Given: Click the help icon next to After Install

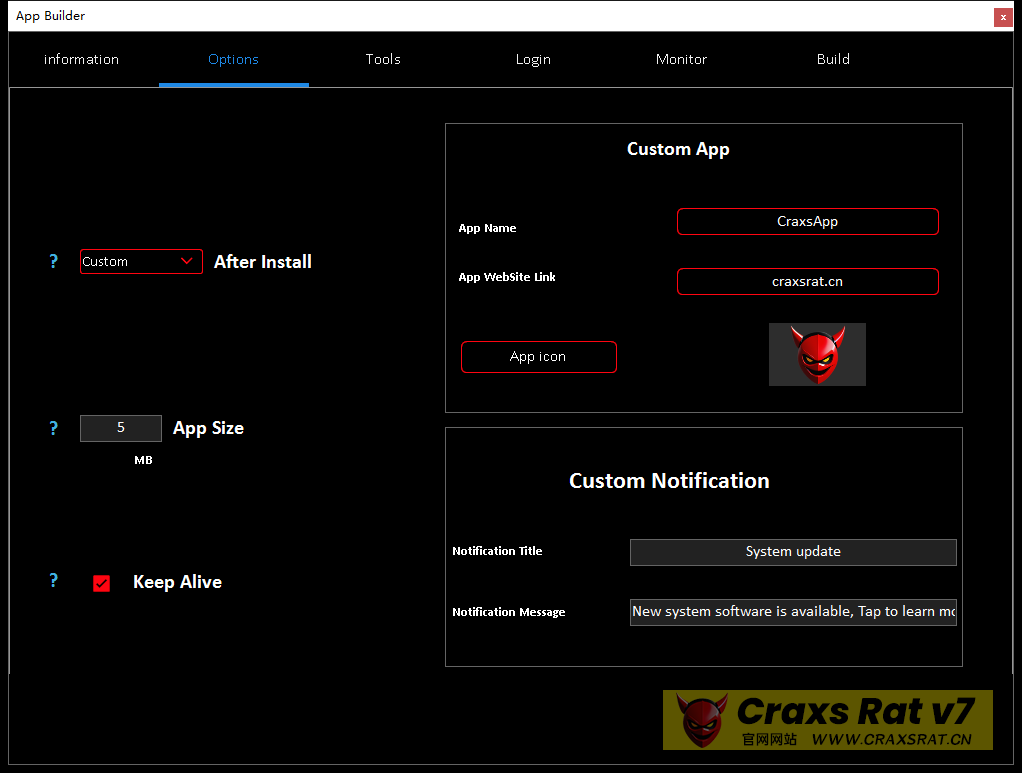Looking at the screenshot, I should 53,261.
